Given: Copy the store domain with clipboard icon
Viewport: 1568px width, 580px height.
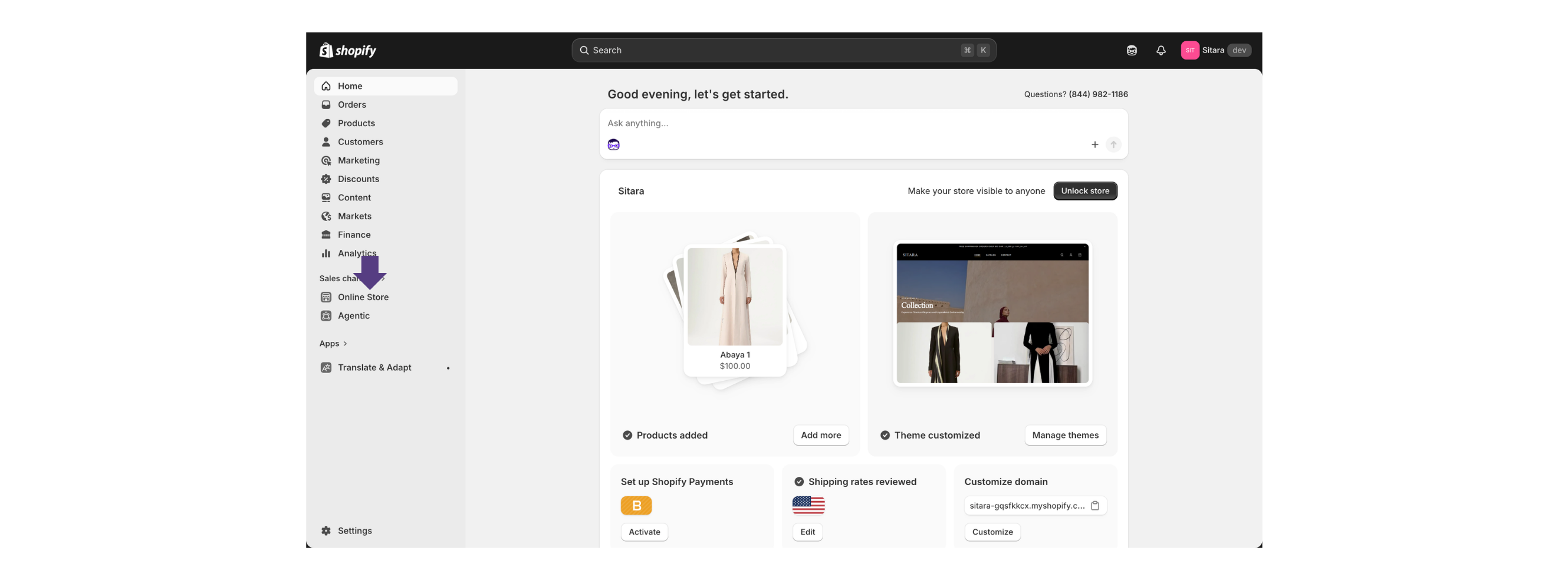Looking at the screenshot, I should (1094, 506).
